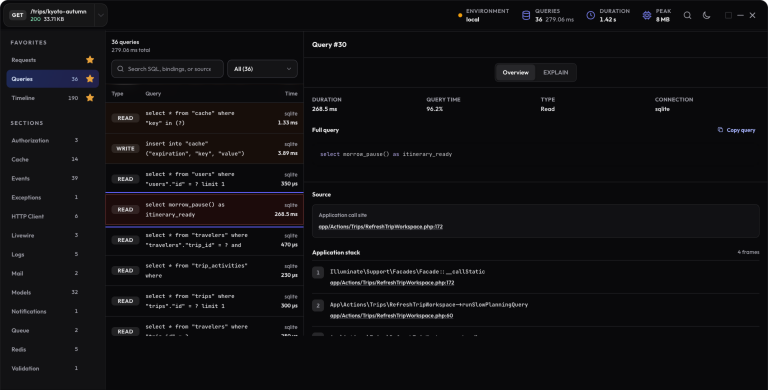Click the READ badge on users query

[125, 179]
